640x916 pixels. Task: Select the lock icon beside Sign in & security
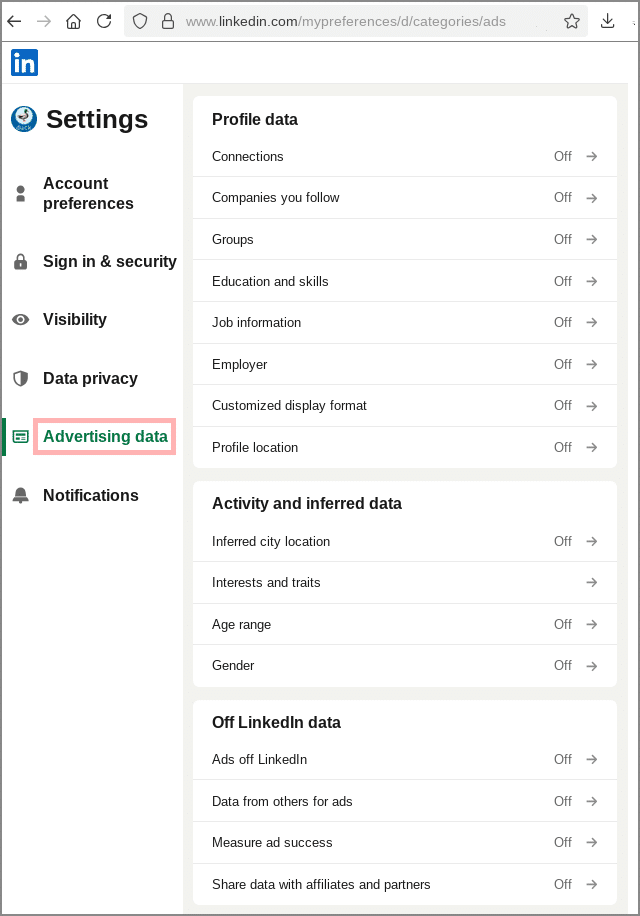click(x=20, y=261)
